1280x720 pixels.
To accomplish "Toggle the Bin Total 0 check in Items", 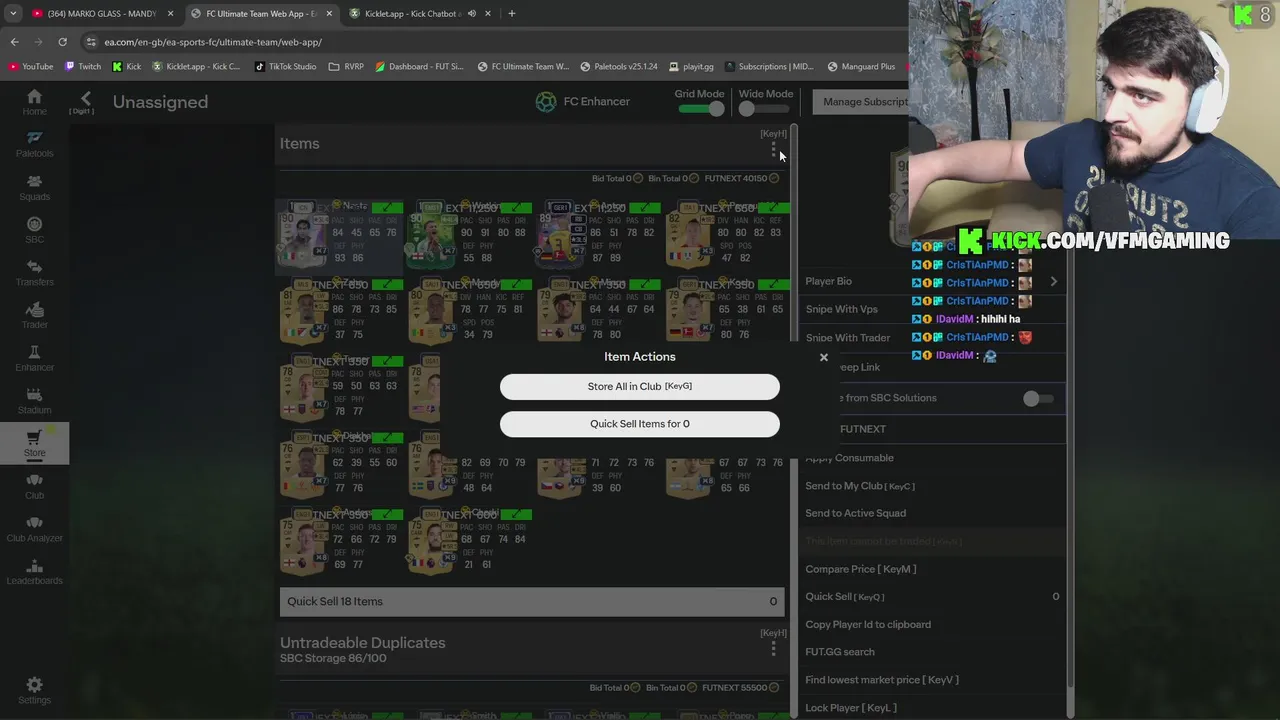I will click(694, 179).
